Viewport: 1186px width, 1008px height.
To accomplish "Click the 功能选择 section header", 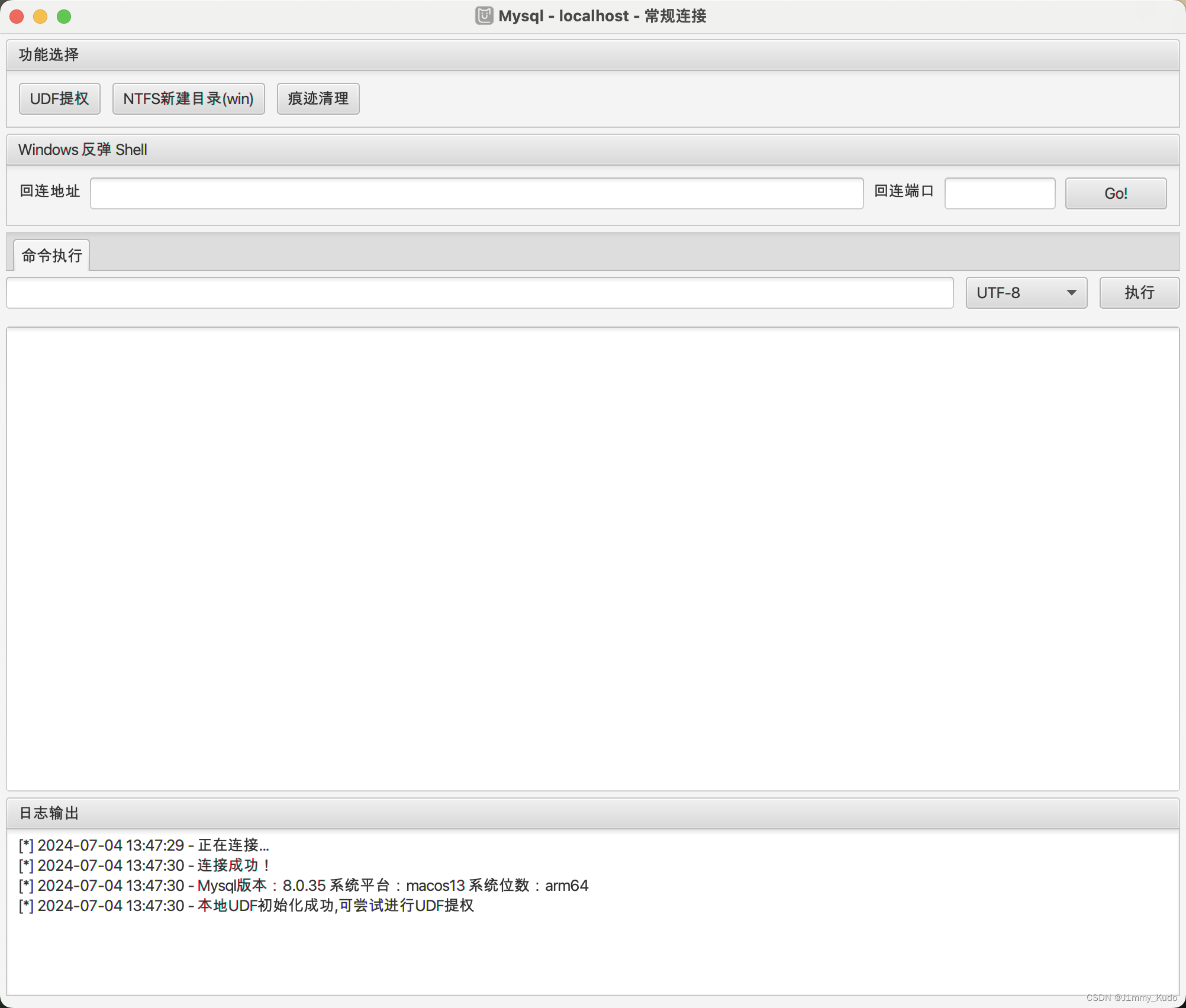I will point(48,54).
